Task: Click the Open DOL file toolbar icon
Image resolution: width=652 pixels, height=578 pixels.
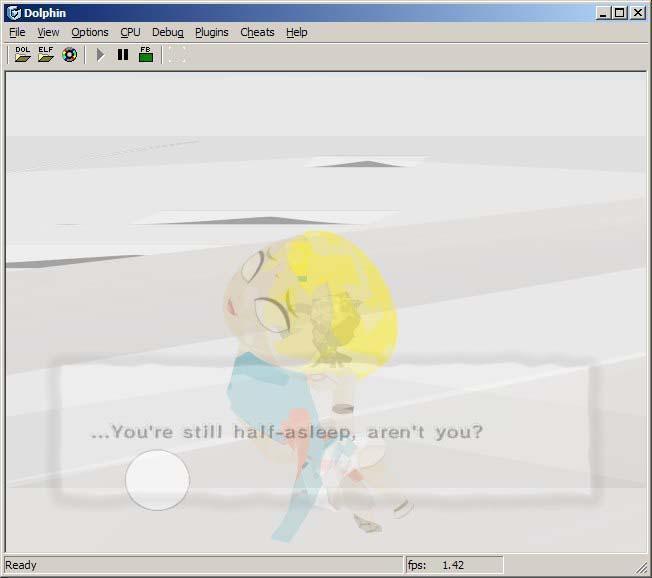Action: pyautogui.click(x=23, y=54)
